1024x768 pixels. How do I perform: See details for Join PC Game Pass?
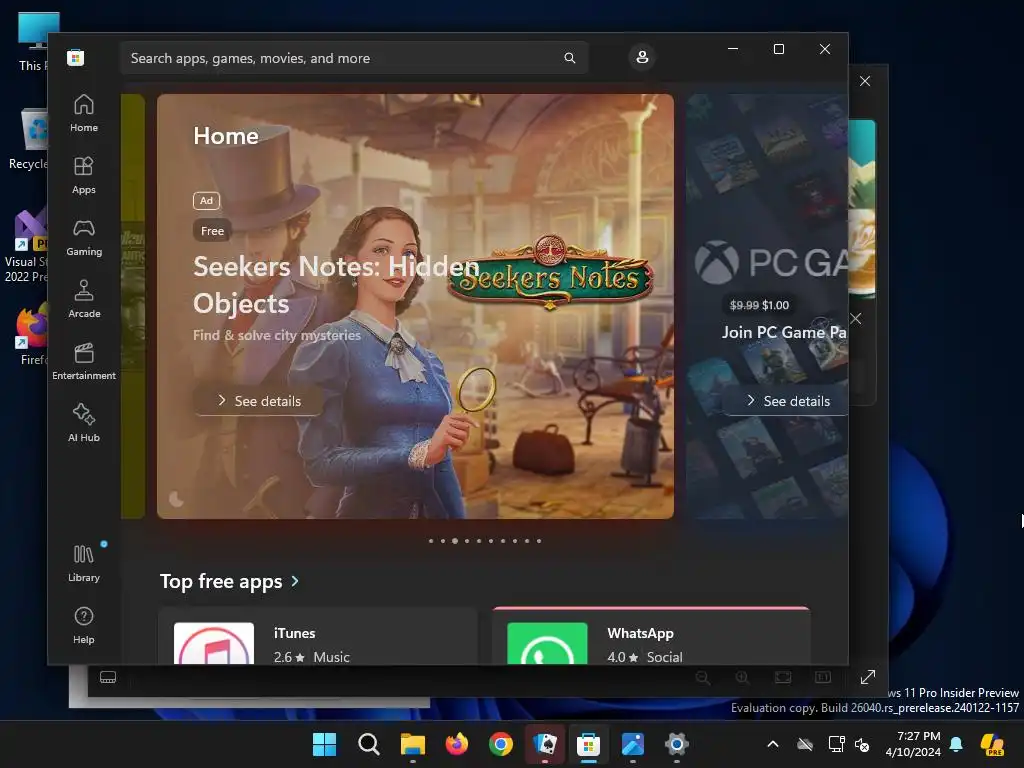[788, 401]
